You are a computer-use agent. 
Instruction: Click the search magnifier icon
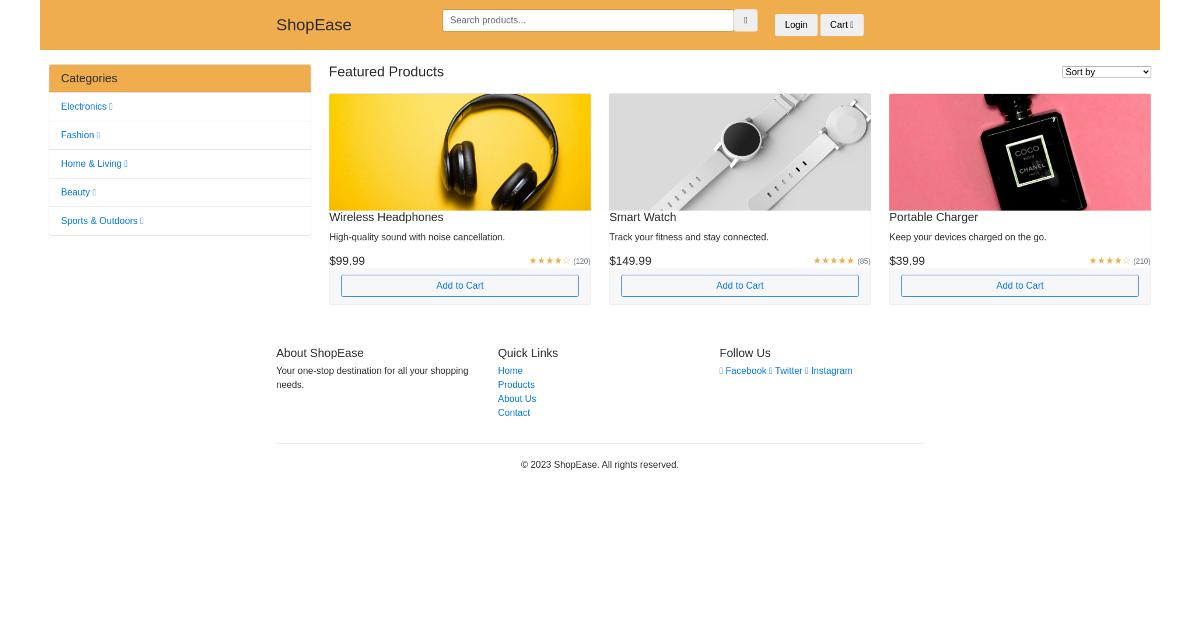[x=745, y=19]
